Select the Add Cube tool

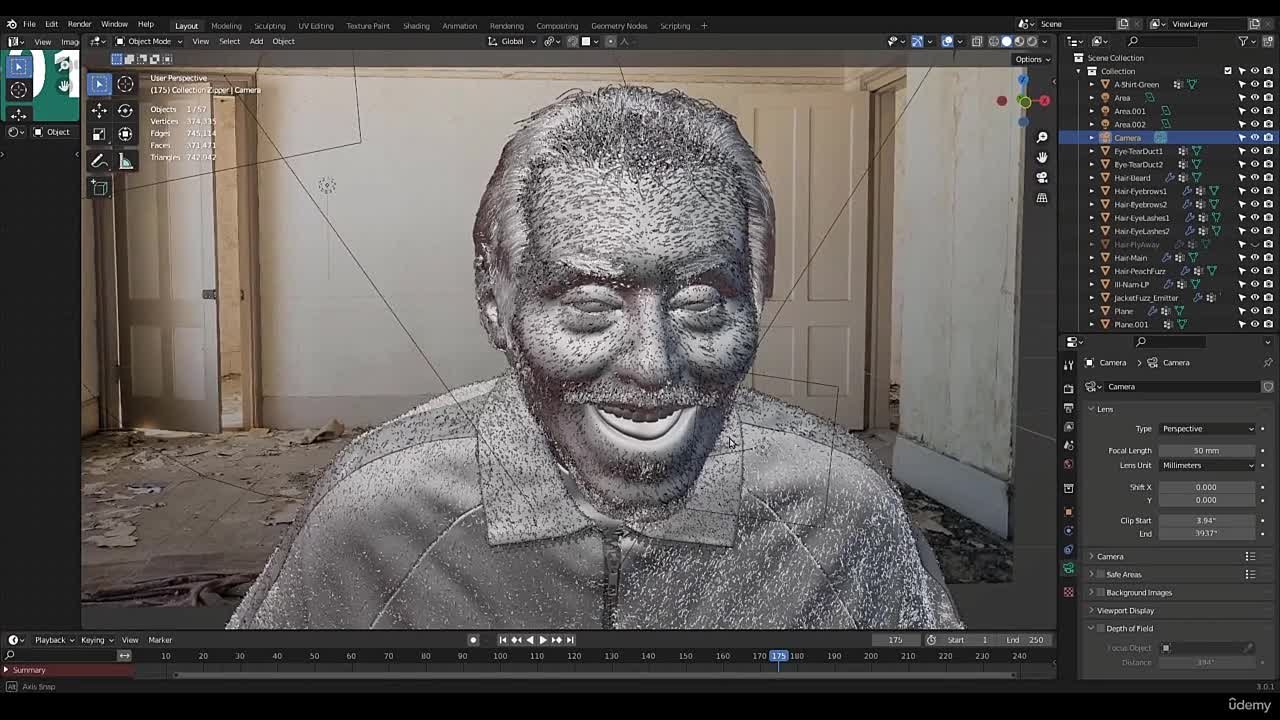[99, 187]
